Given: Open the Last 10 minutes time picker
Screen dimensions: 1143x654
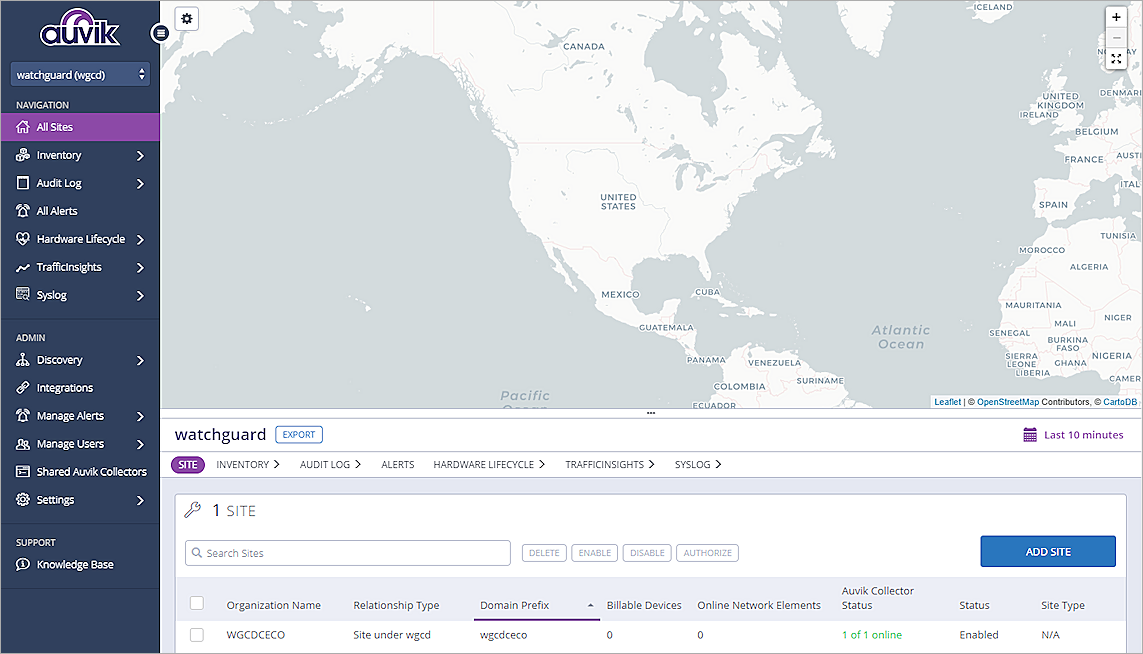Looking at the screenshot, I should pyautogui.click(x=1073, y=434).
